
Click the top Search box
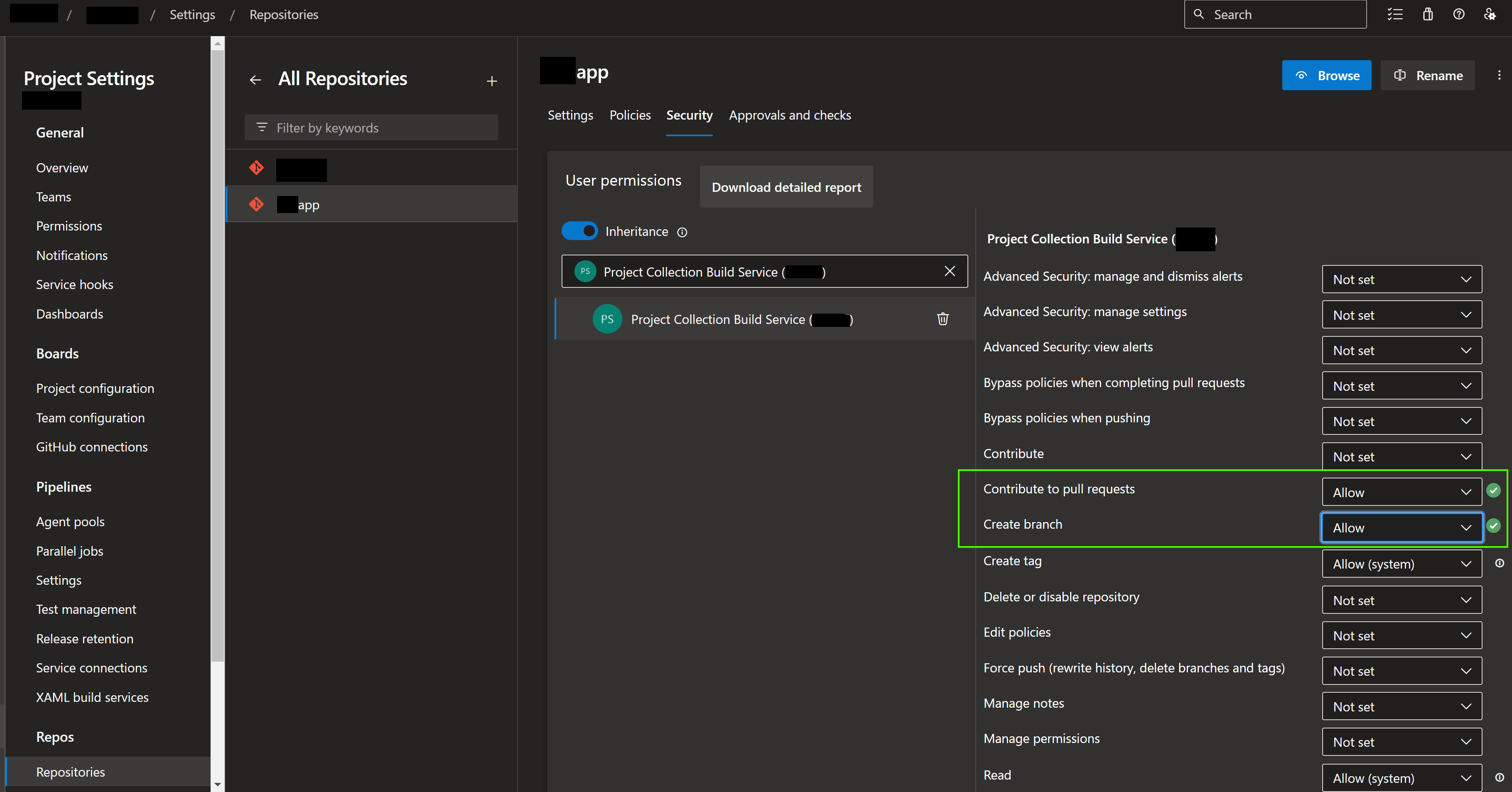click(1275, 15)
